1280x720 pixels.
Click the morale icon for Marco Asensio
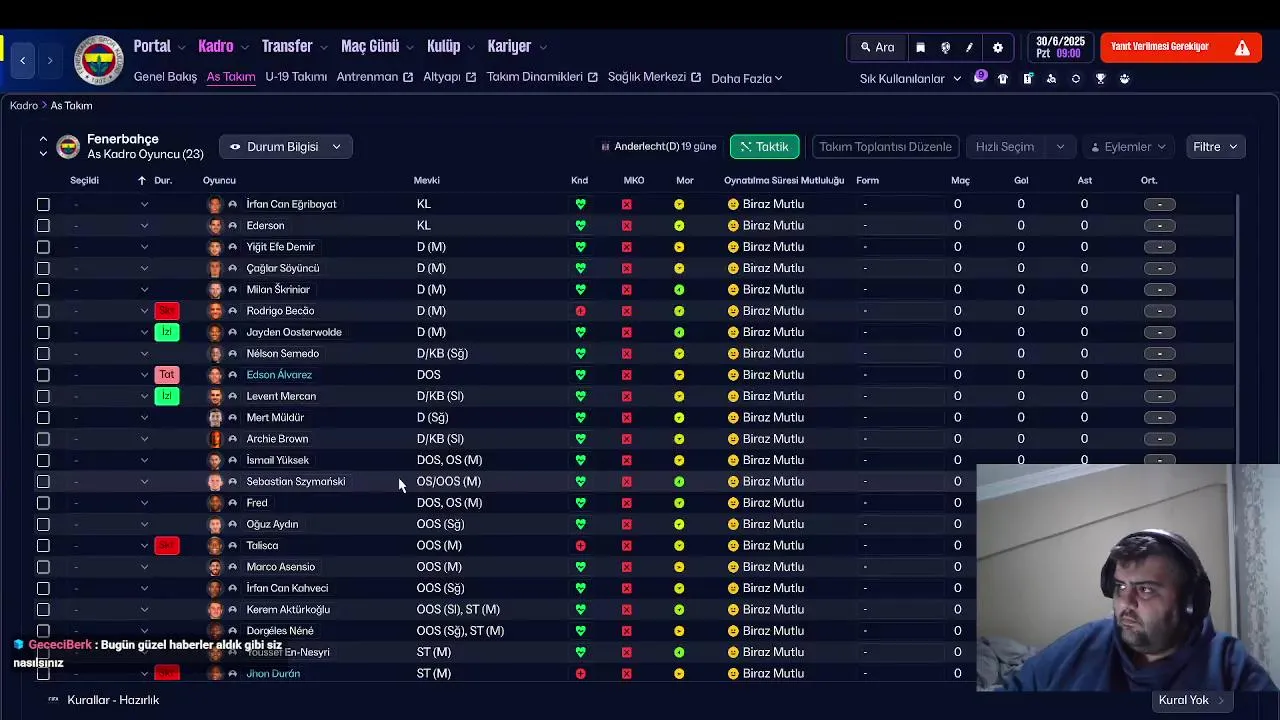pos(679,567)
